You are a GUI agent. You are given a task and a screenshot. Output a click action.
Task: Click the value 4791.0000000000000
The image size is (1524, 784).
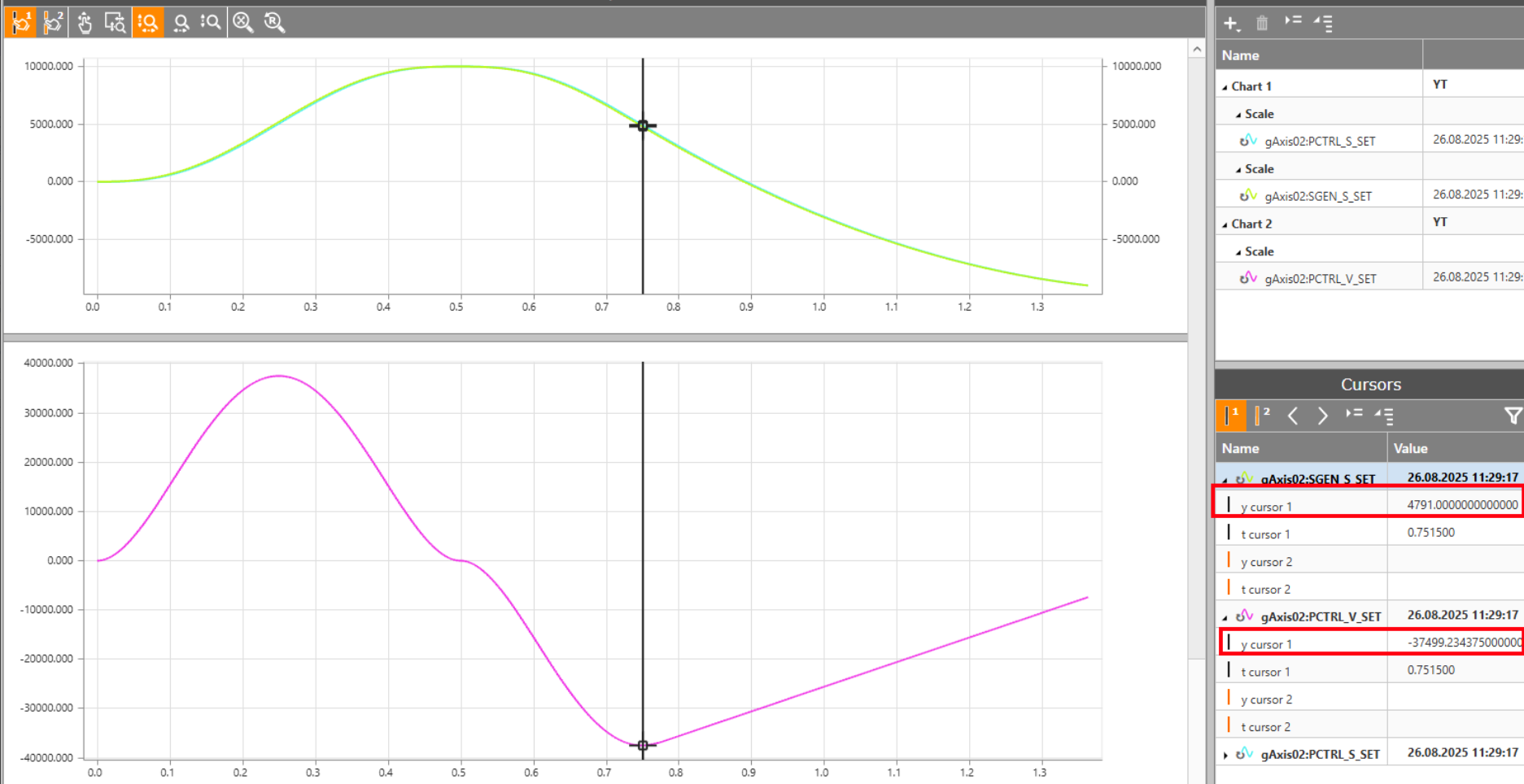coord(1462,505)
